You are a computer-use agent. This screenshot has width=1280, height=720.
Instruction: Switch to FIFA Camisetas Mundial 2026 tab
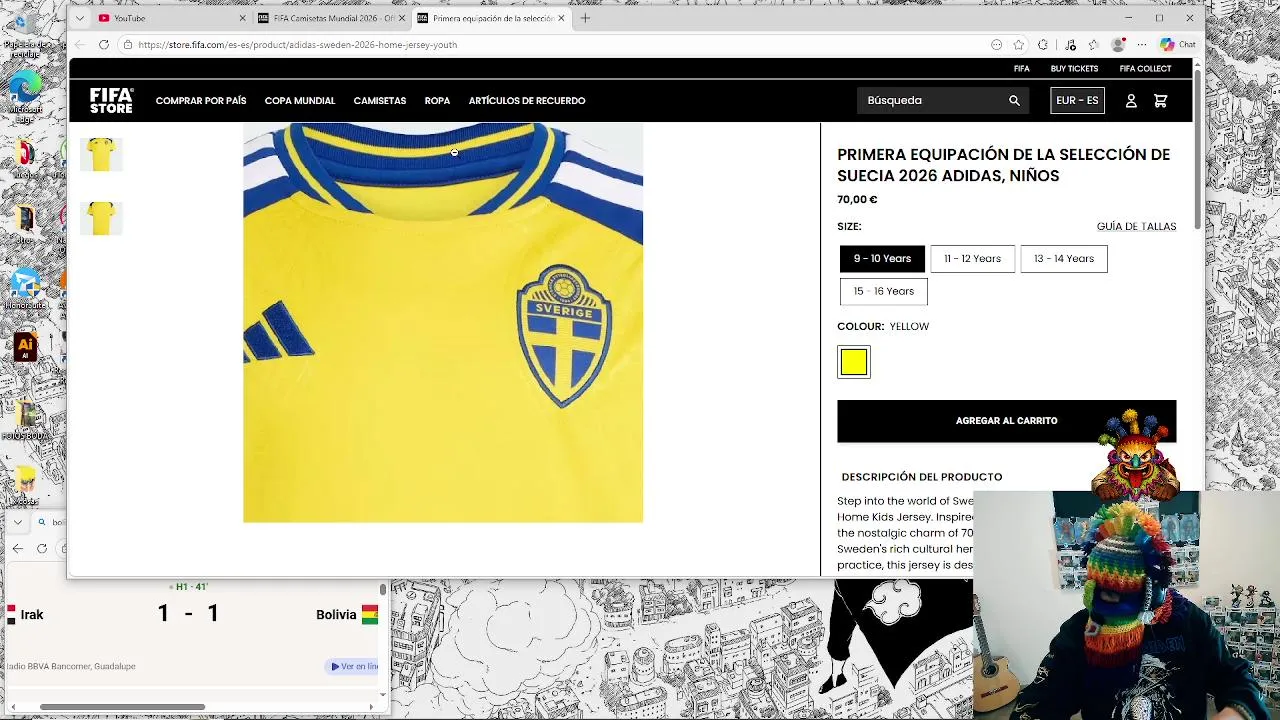[330, 18]
